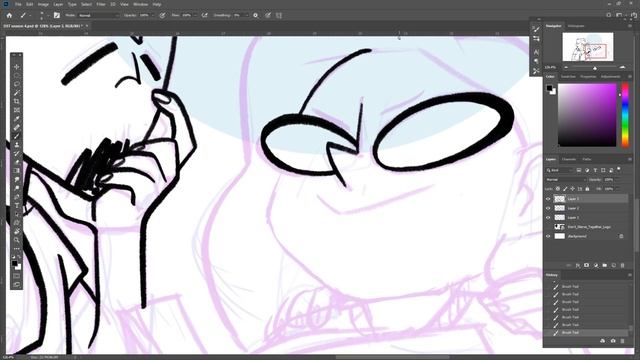640x360 pixels.
Task: Add layer style fx icon
Action: coord(578,265)
